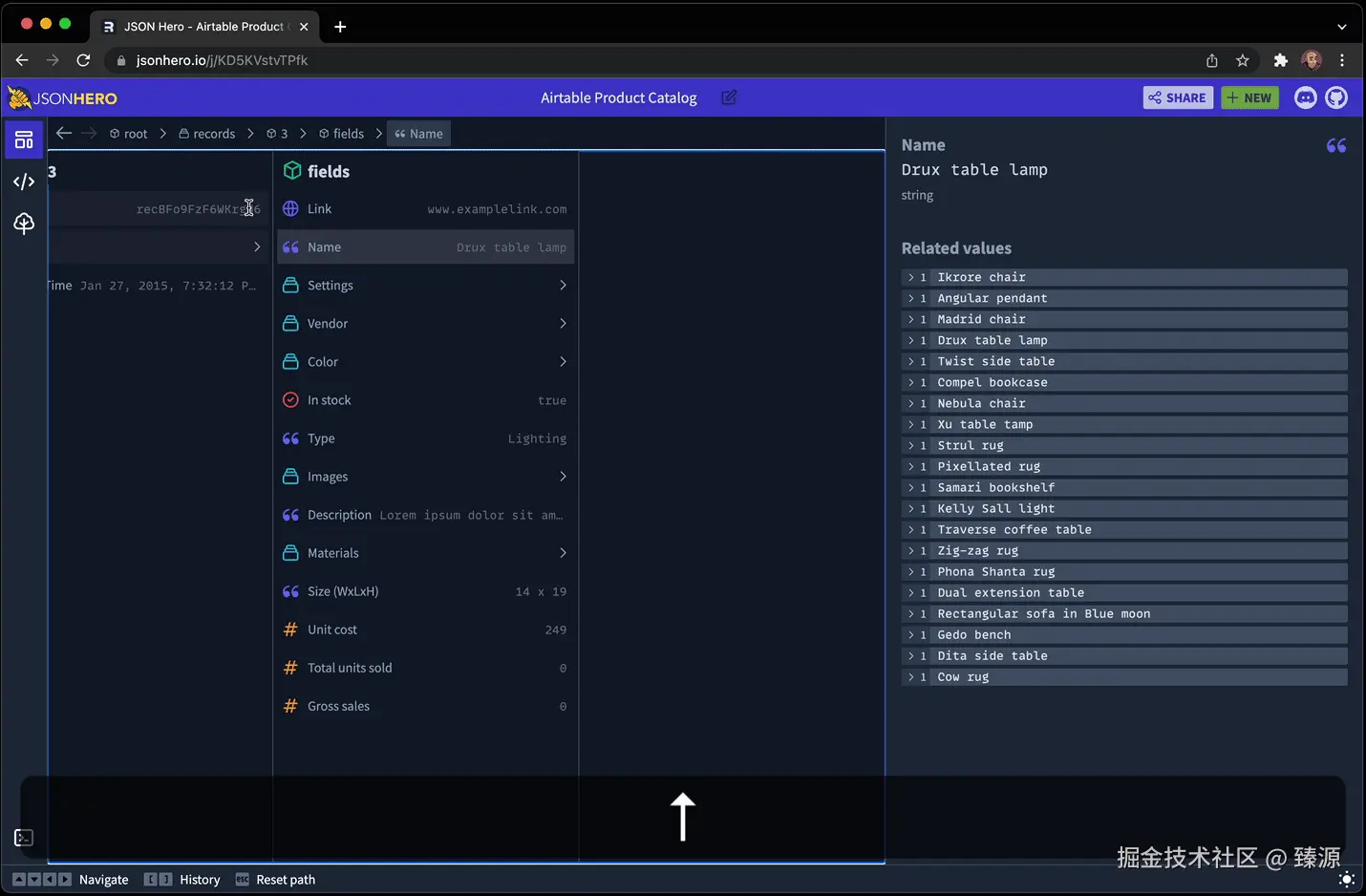Viewport: 1366px width, 896px height.
Task: Click the object icon beside Settings
Action: tap(291, 286)
